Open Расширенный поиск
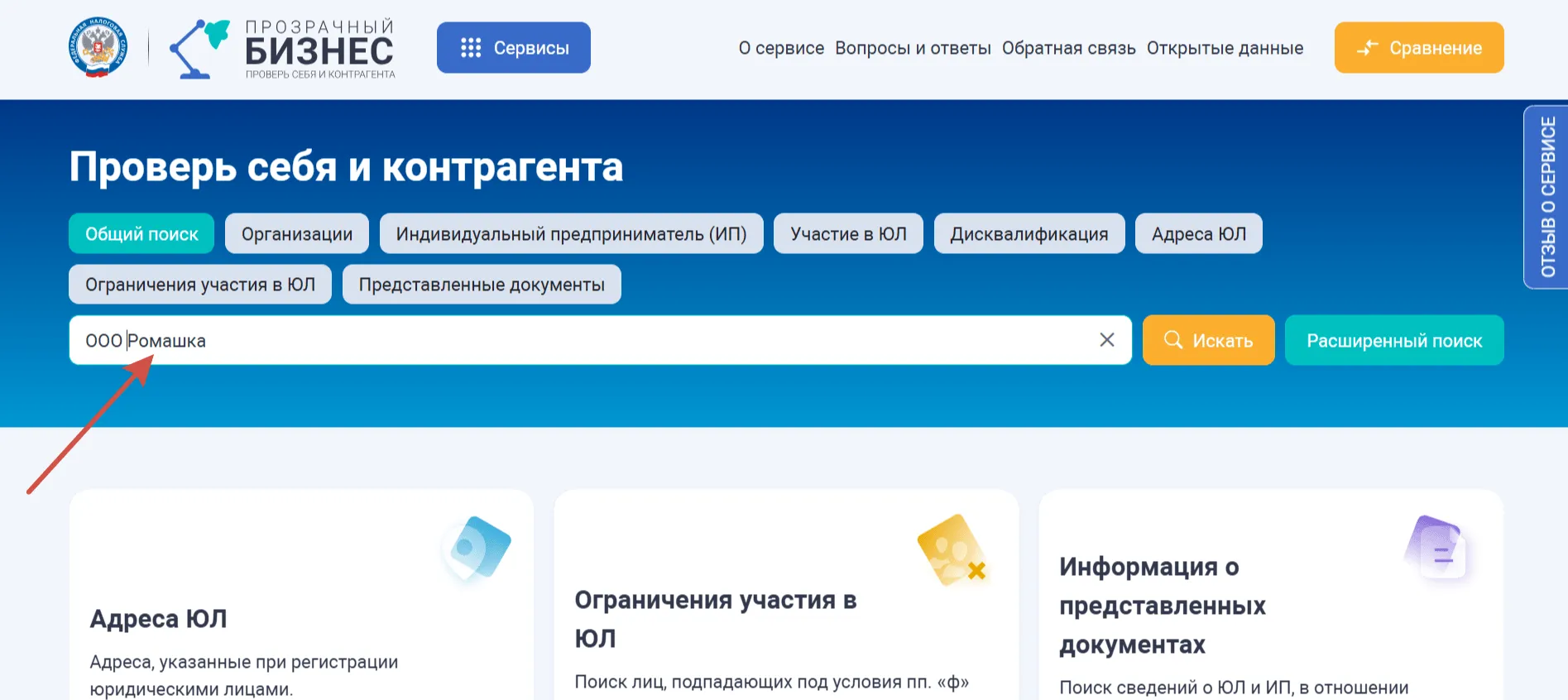This screenshot has width=1568, height=700. point(1394,340)
